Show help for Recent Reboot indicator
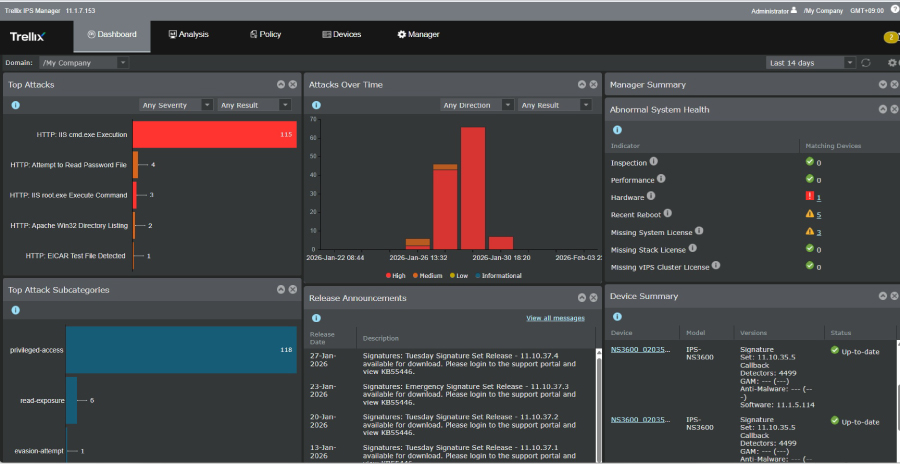The image size is (900, 464). tap(668, 214)
